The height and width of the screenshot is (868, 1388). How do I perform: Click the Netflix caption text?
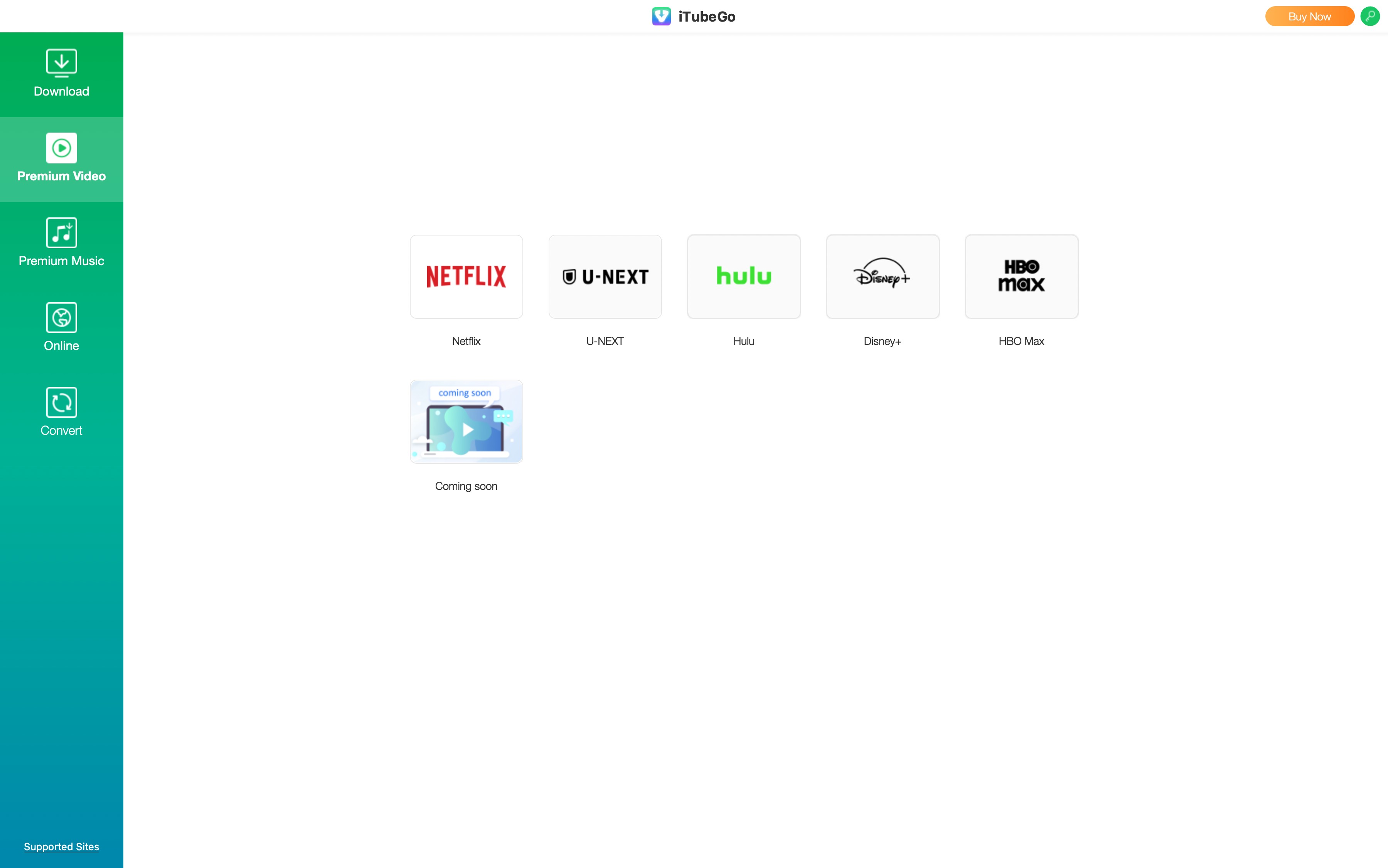coord(466,341)
